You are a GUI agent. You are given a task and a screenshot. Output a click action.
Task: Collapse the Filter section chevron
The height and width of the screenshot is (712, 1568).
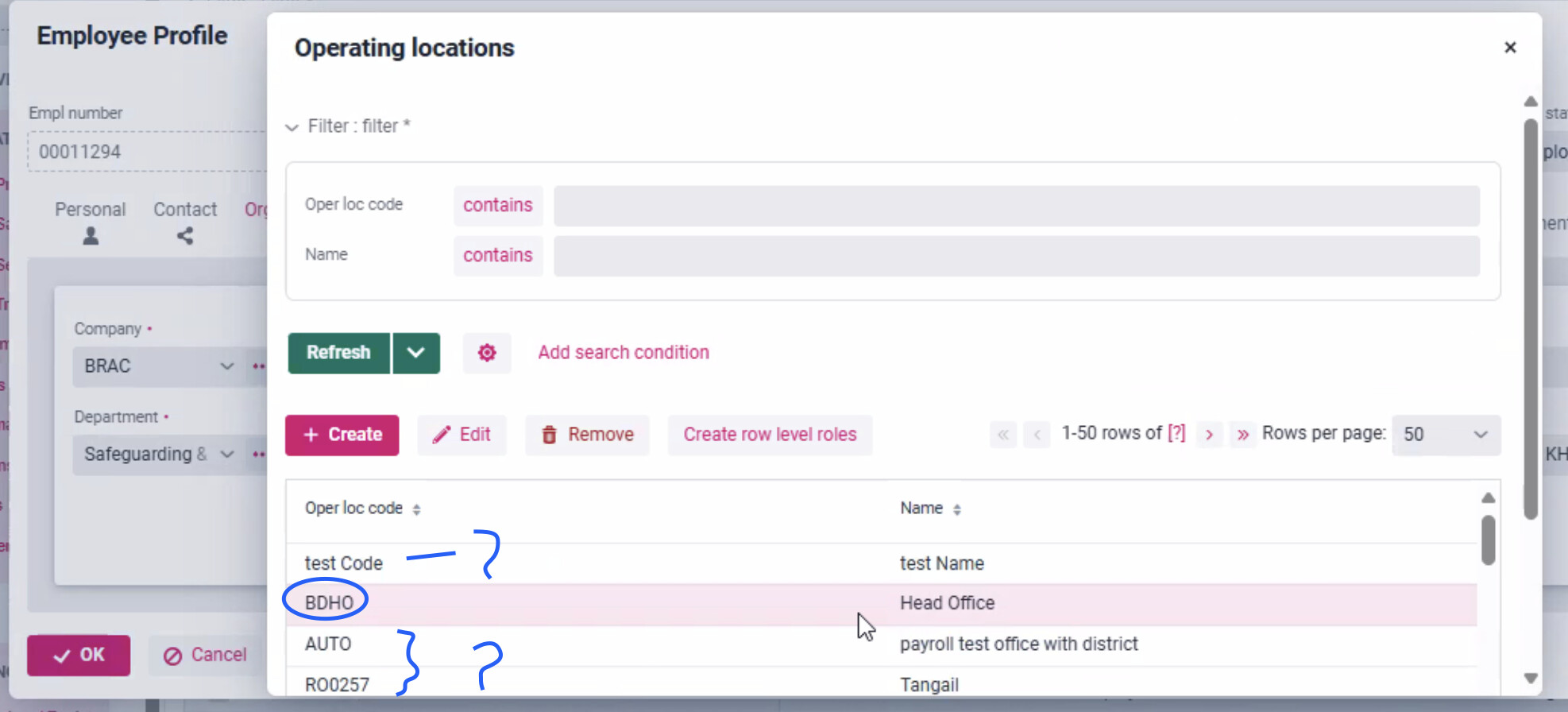tap(292, 127)
